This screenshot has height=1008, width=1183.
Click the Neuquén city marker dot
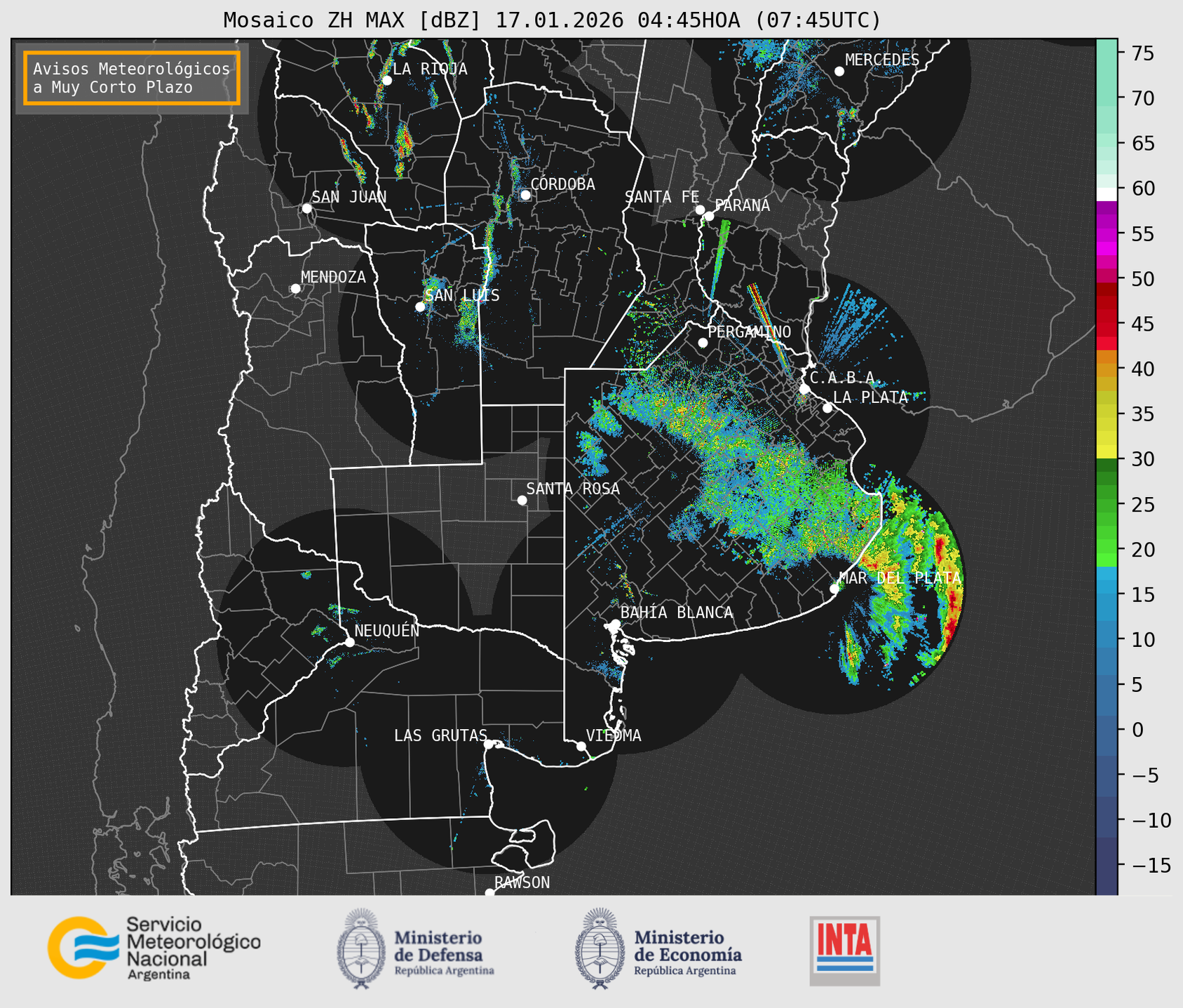coord(350,642)
